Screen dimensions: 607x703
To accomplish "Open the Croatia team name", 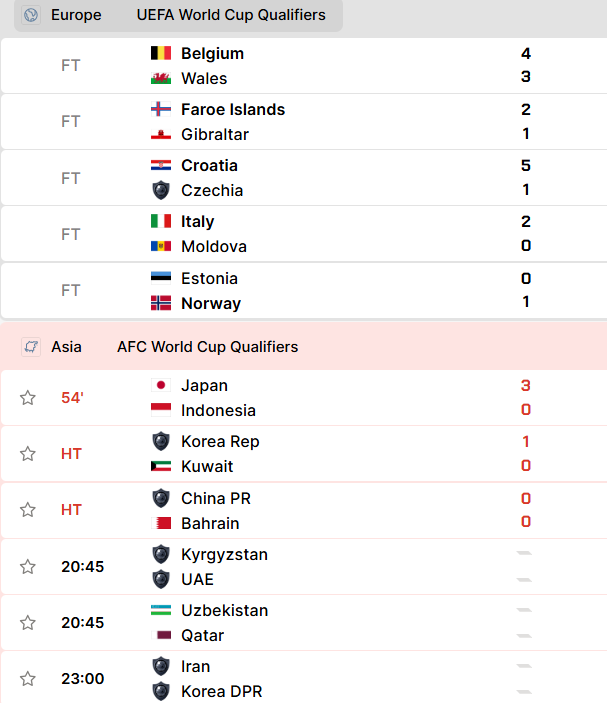I will [x=209, y=165].
